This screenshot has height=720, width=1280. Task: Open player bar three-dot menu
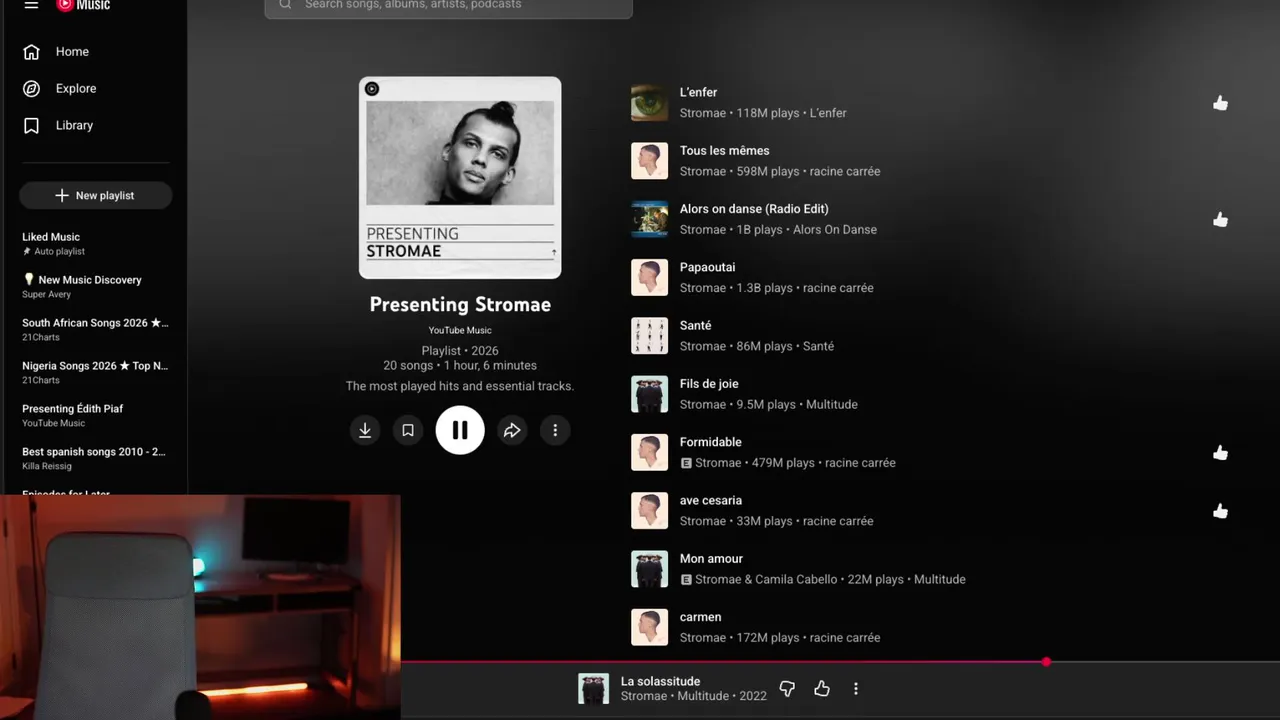tap(856, 689)
